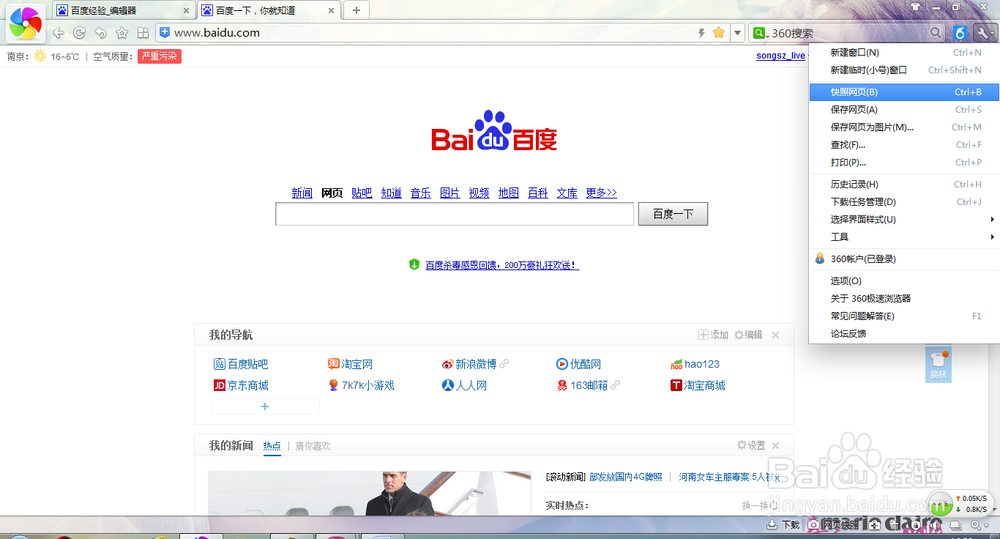This screenshot has height=539, width=1000.
Task: Open the 贴吧 link
Action: pos(362,193)
